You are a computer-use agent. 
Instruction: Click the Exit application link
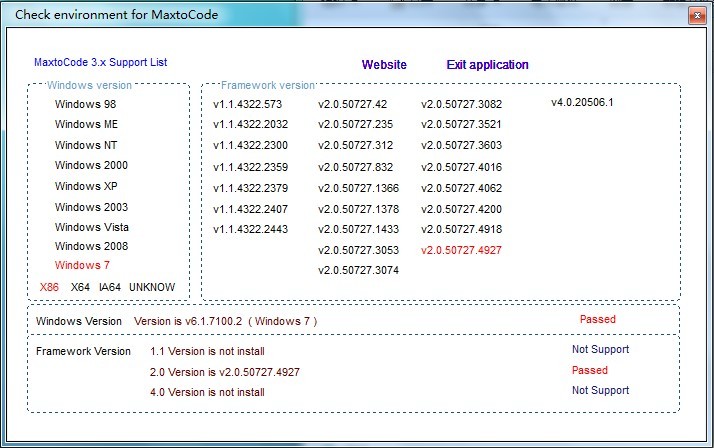tap(487, 65)
